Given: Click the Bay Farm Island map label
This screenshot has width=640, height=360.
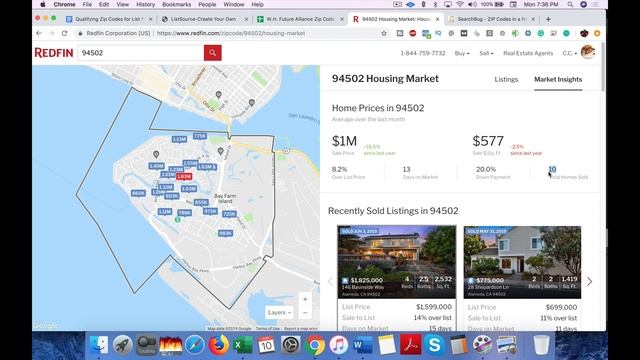Looking at the screenshot, I should [x=225, y=198].
